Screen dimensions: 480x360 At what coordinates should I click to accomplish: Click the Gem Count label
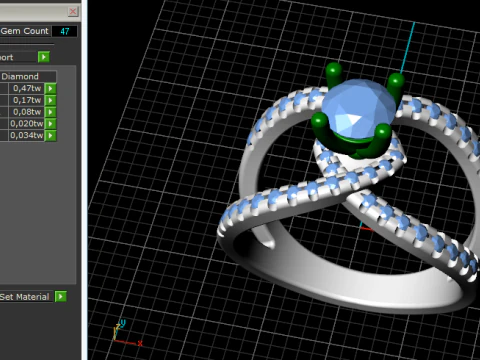[25, 31]
